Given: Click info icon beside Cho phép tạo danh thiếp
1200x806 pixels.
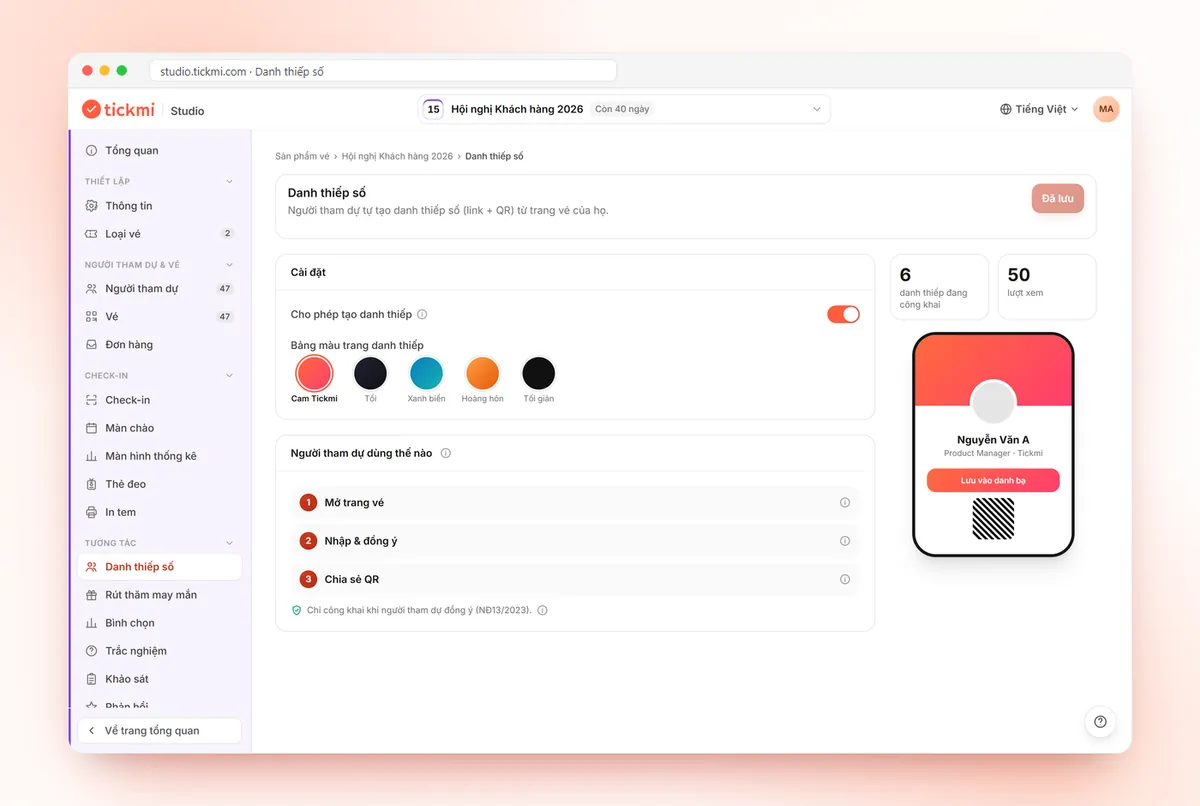Looking at the screenshot, I should click(x=422, y=314).
